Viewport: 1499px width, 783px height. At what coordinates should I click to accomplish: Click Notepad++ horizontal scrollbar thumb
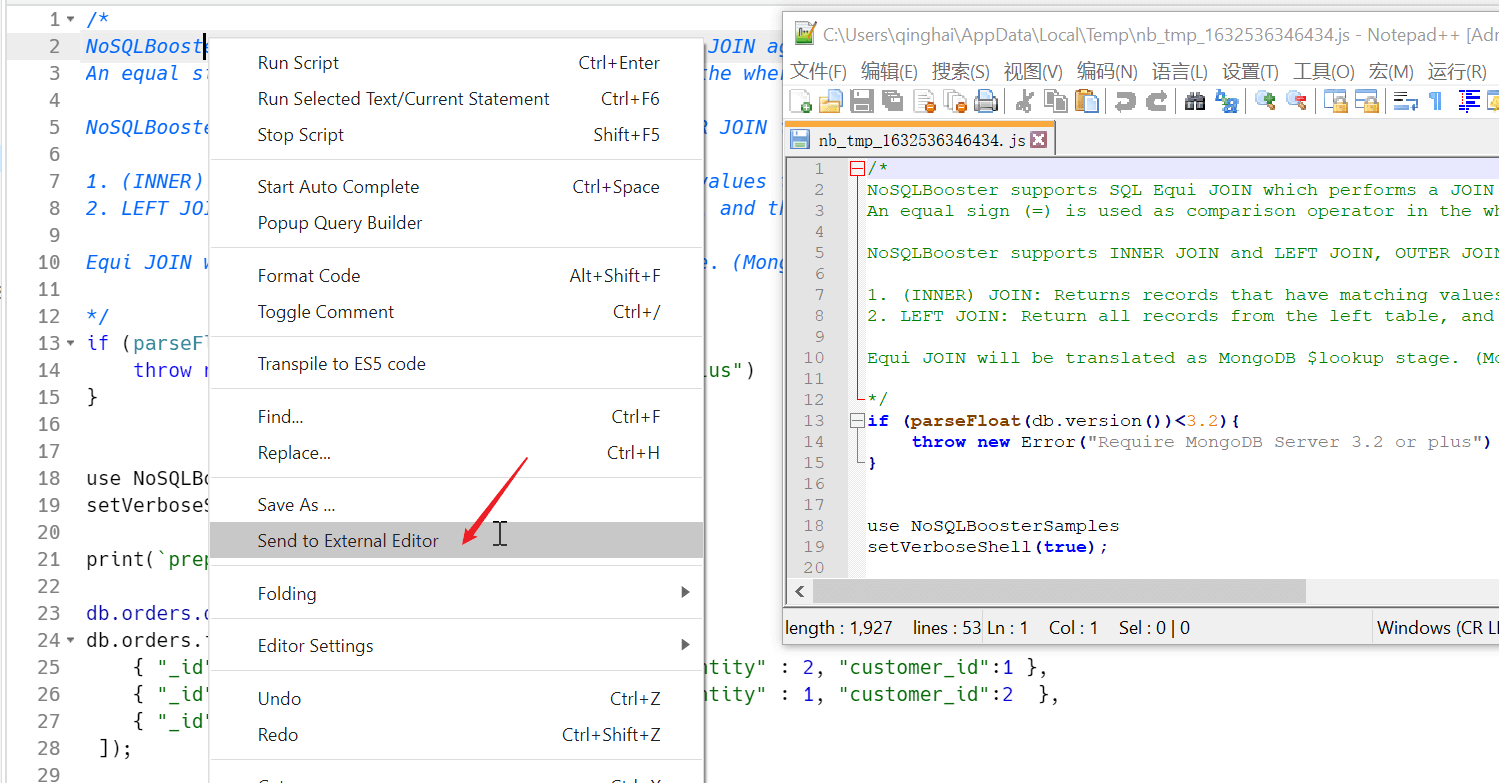[x=1059, y=591]
